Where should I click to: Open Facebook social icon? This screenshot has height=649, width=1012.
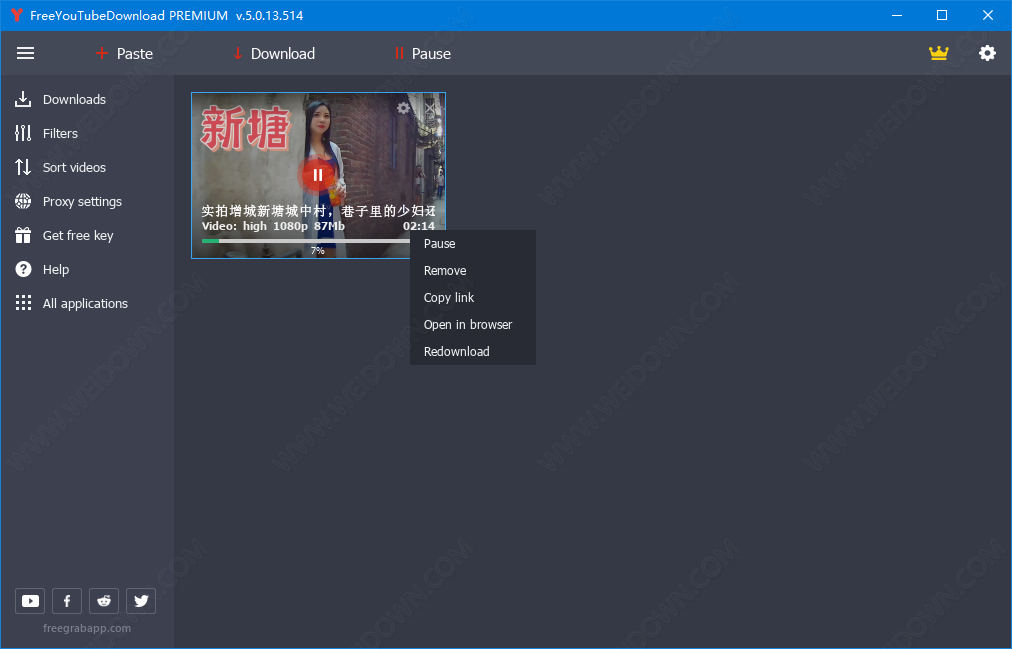[67, 601]
